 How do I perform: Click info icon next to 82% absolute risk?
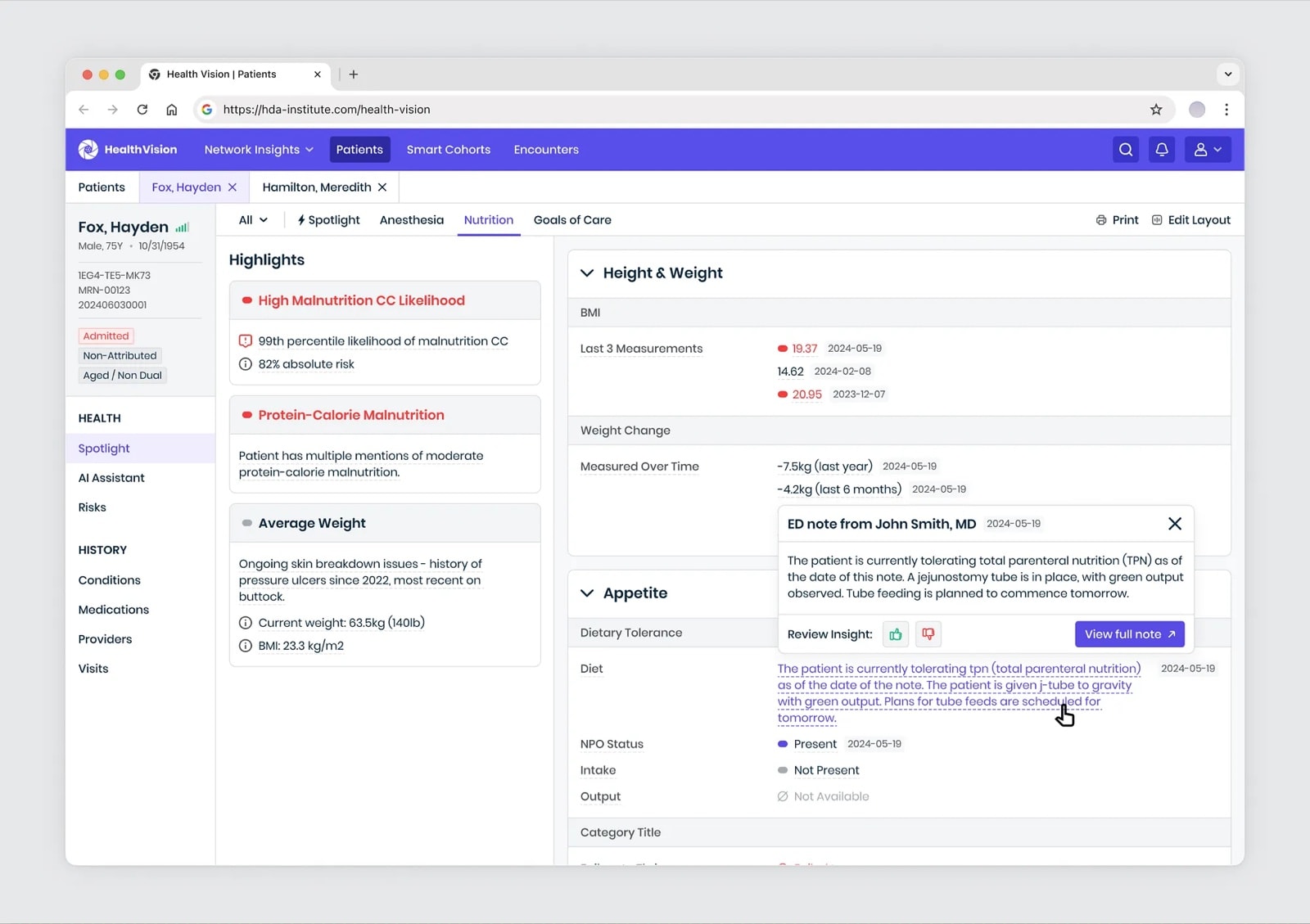[x=246, y=364]
